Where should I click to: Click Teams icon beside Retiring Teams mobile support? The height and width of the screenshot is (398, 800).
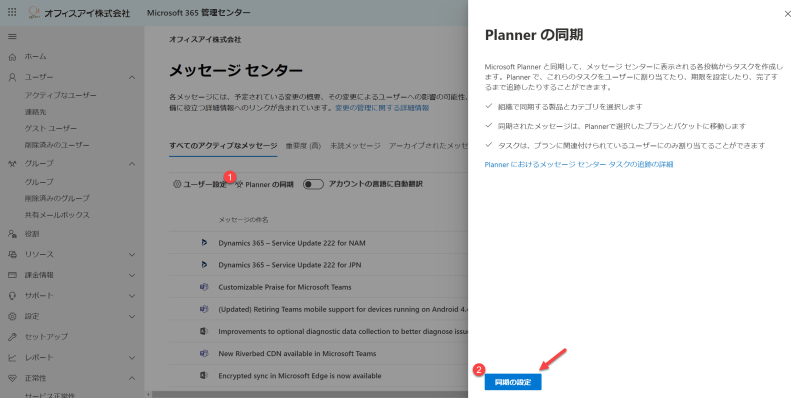point(204,309)
